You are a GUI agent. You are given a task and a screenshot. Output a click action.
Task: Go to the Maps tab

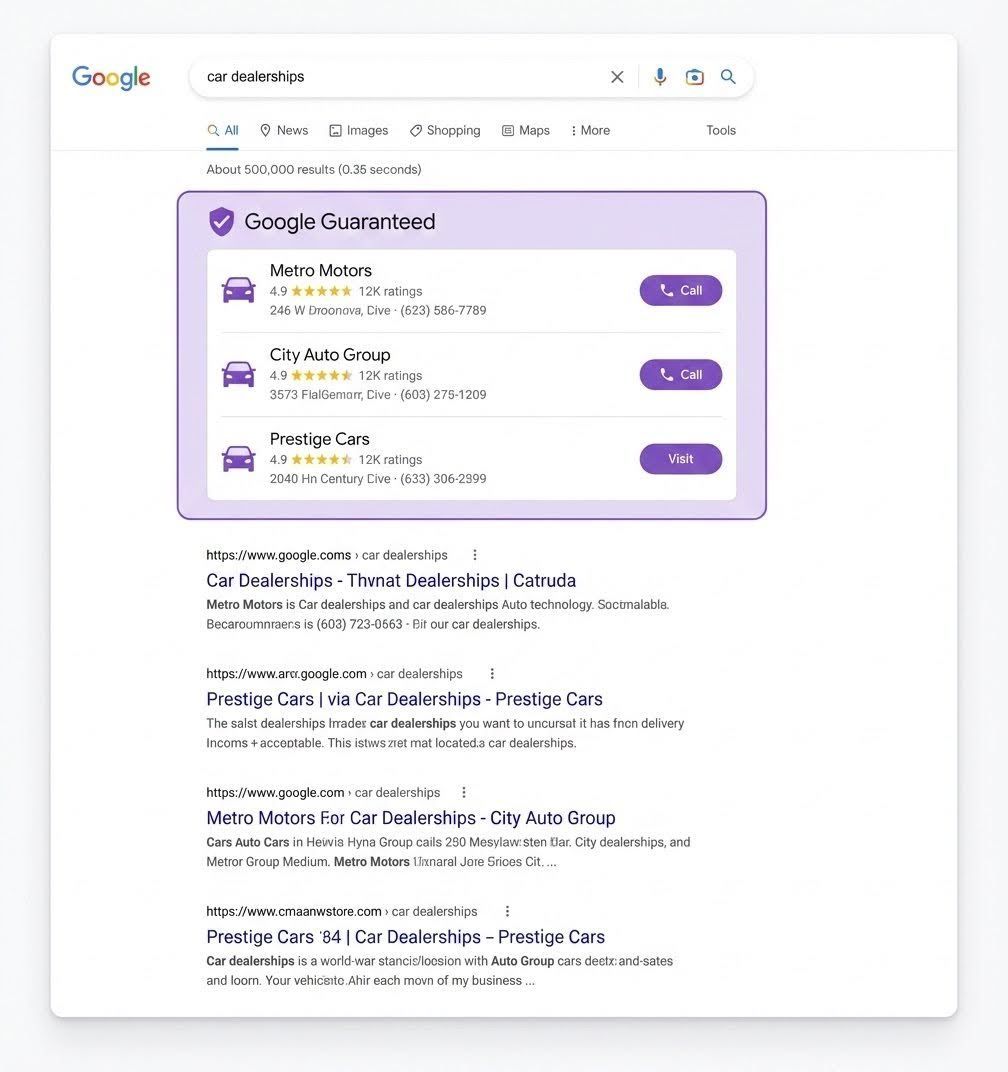[x=526, y=131]
